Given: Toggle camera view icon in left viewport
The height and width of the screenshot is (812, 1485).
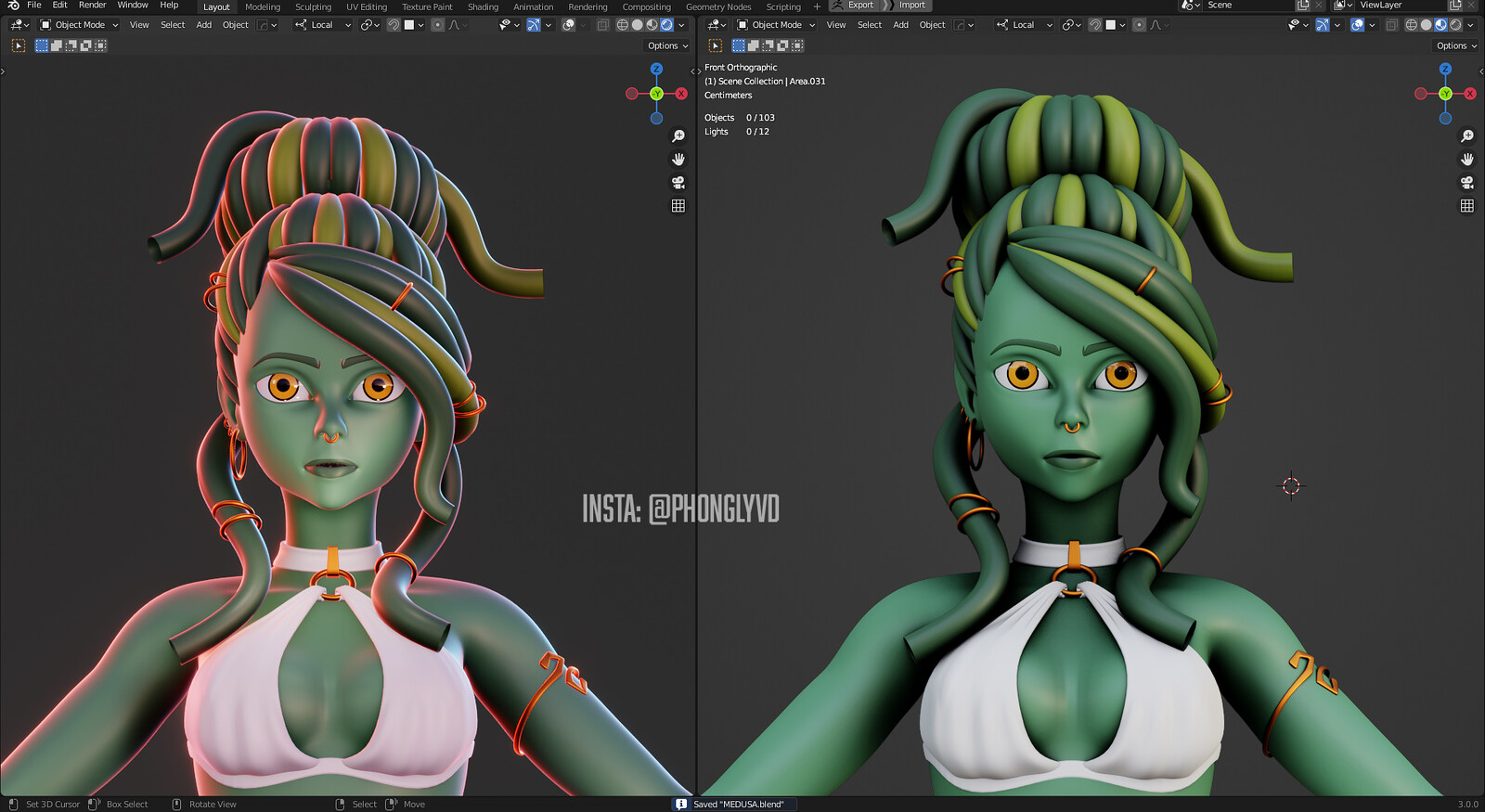Looking at the screenshot, I should [x=678, y=183].
